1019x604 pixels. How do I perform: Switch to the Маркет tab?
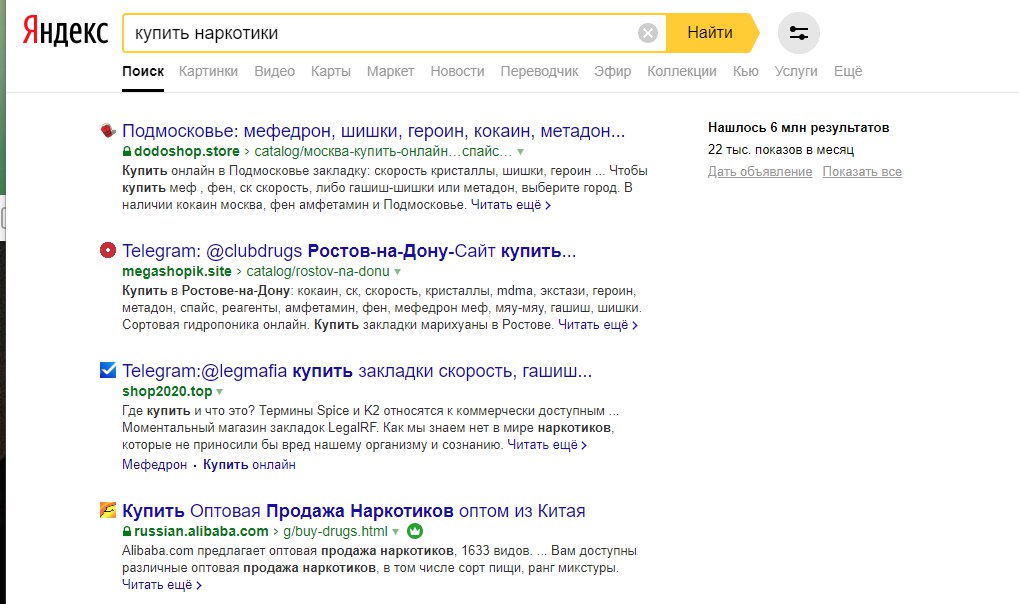(391, 72)
